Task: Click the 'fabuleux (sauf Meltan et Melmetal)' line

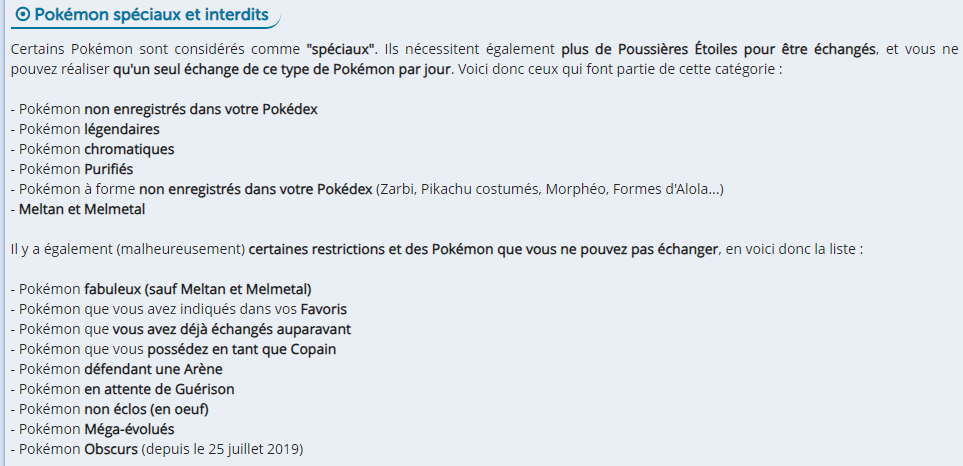Action: (198, 289)
